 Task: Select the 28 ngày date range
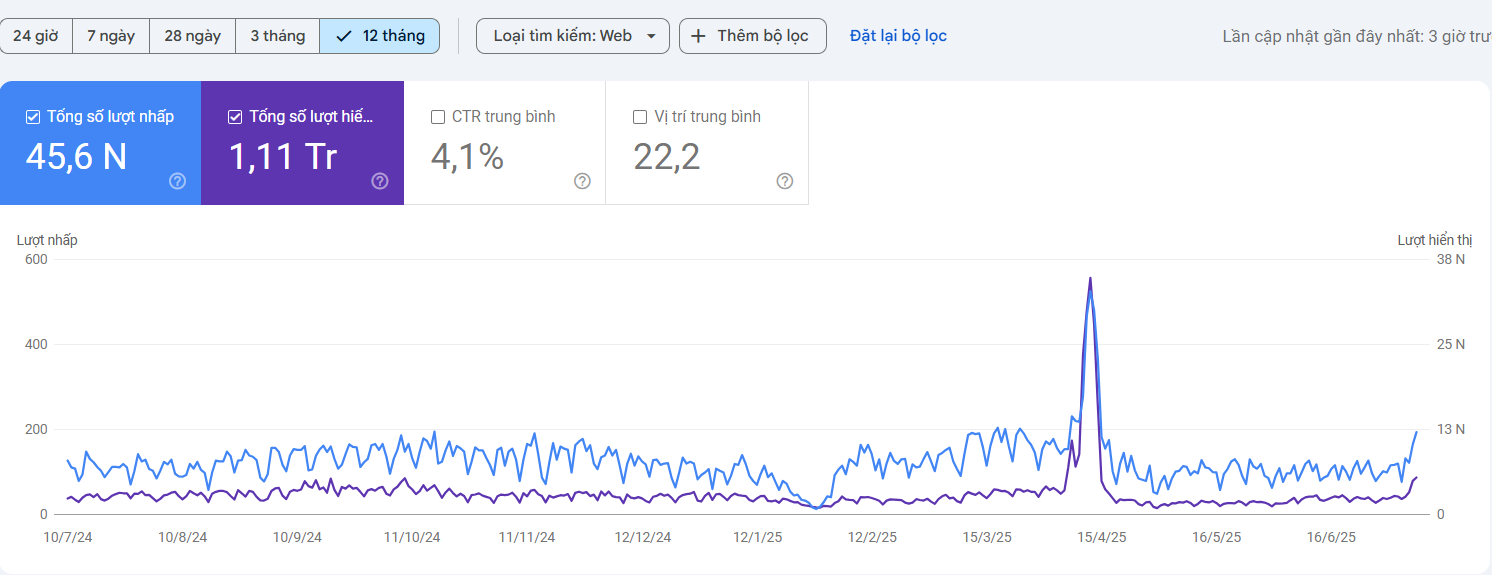tap(192, 36)
